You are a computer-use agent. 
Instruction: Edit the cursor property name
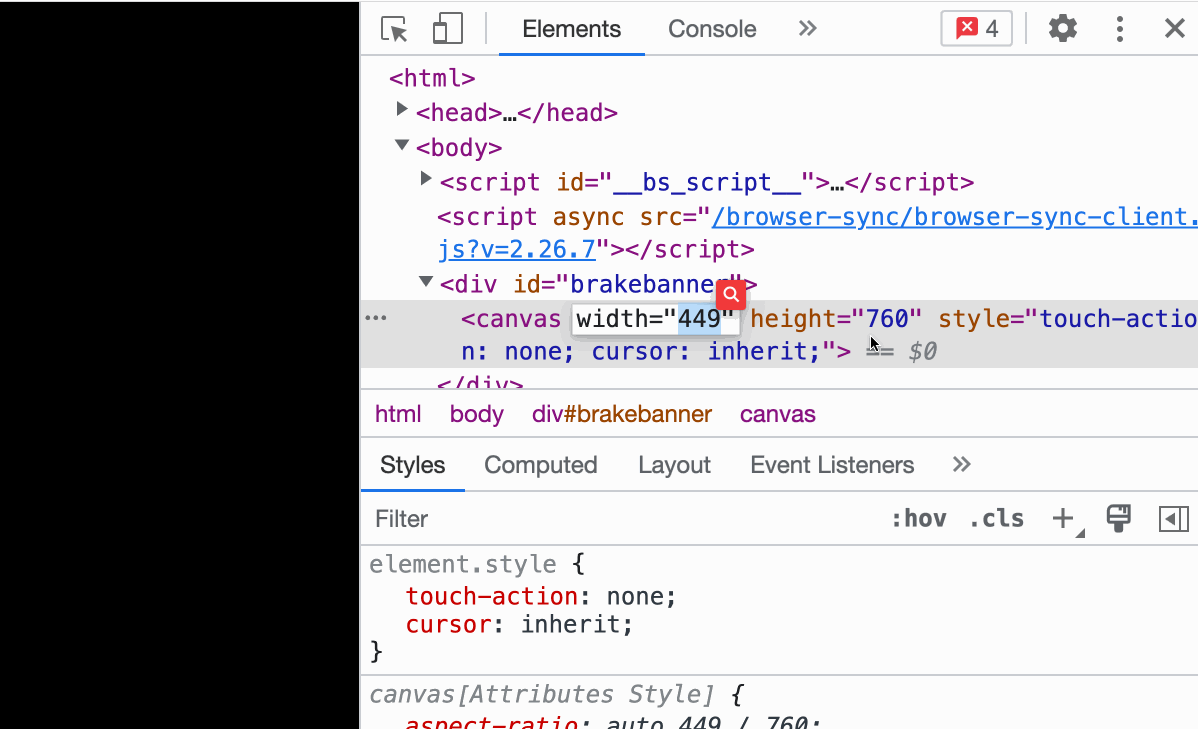(x=448, y=624)
